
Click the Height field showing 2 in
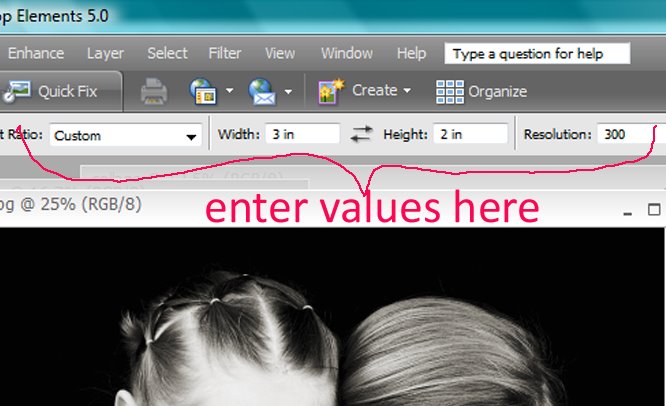[470, 134]
